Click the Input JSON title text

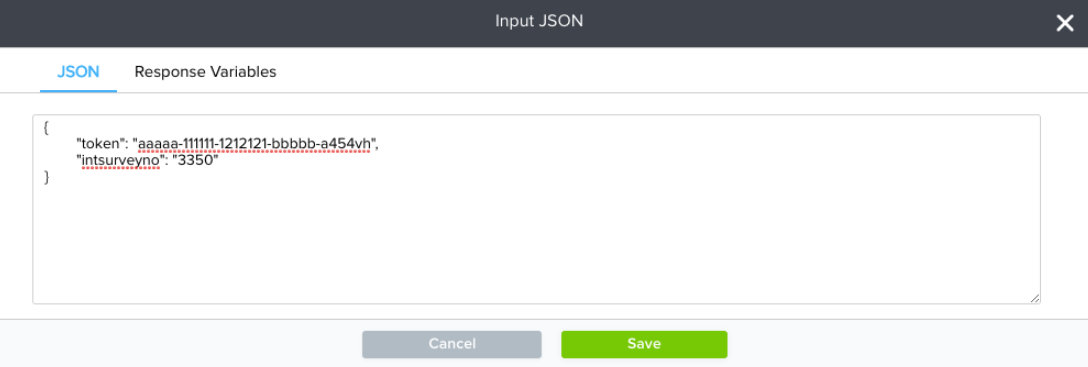[x=539, y=21]
